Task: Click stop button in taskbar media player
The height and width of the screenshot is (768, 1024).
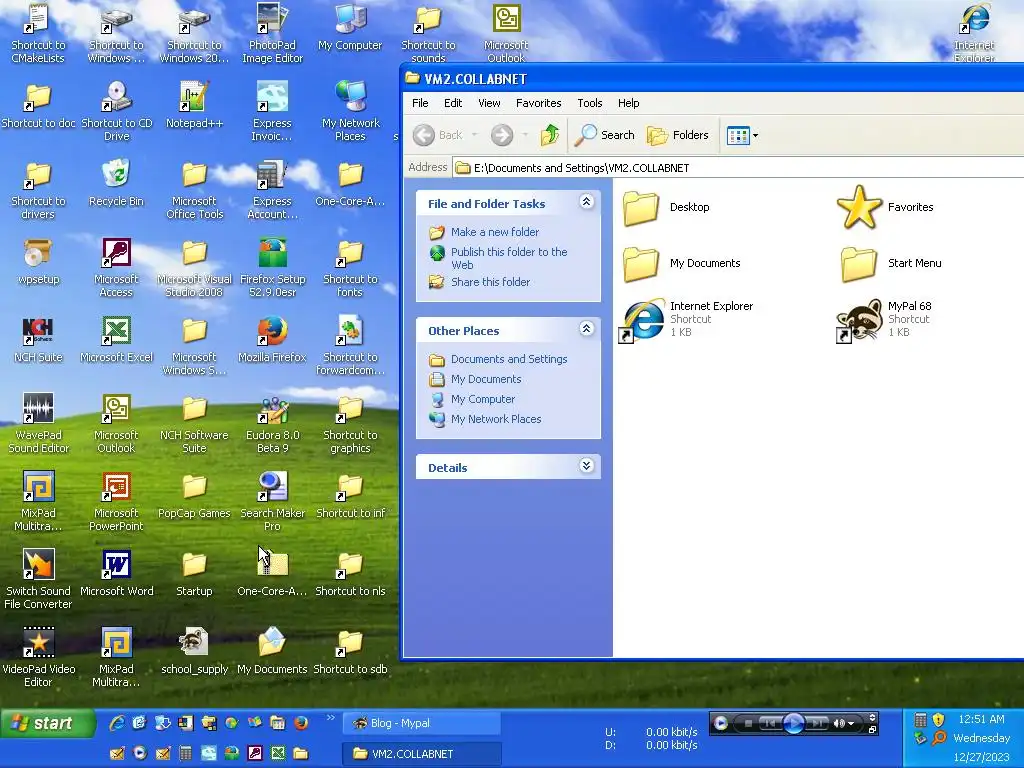Action: (x=749, y=724)
